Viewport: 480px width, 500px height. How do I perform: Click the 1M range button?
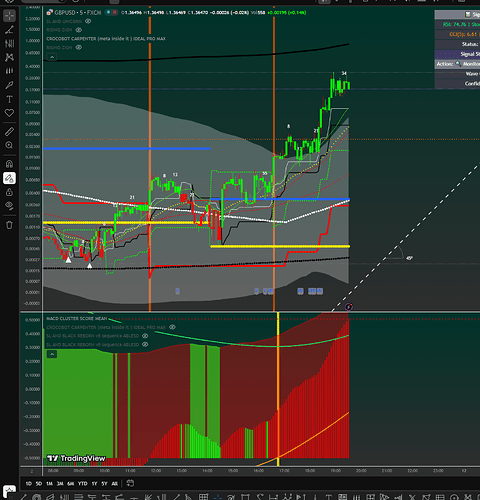[49, 483]
